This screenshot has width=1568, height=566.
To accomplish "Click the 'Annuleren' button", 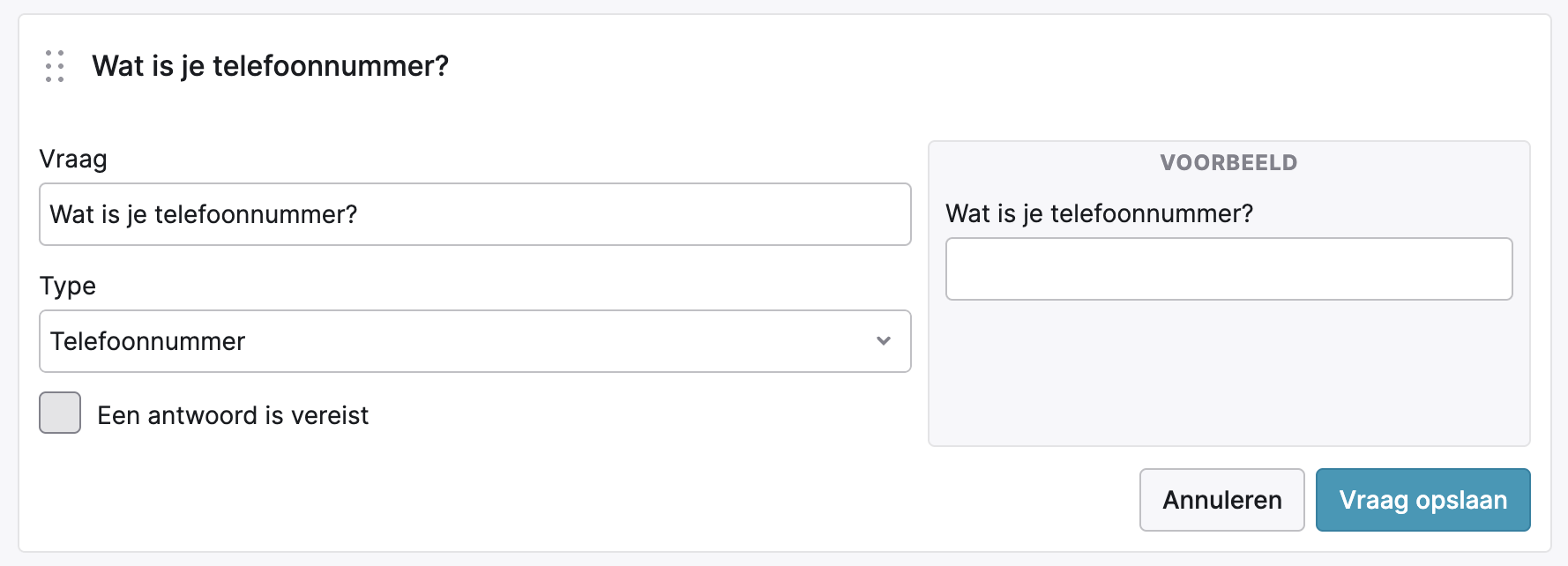I will coord(1221,500).
